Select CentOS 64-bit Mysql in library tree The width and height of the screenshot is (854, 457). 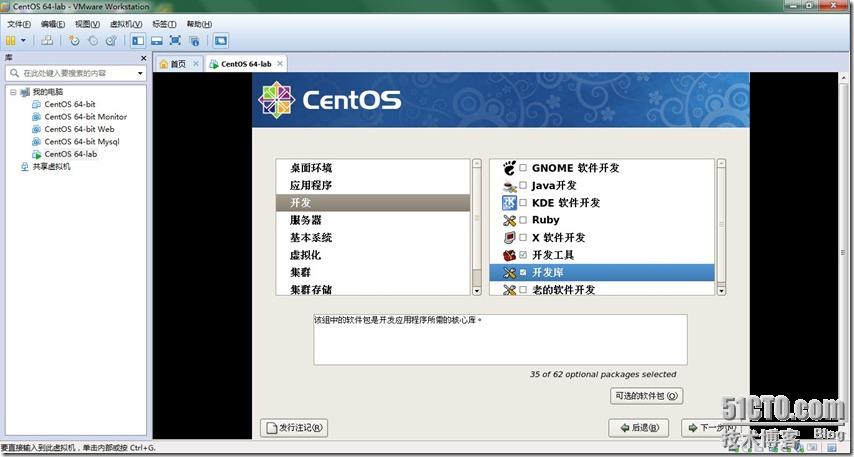coord(82,142)
